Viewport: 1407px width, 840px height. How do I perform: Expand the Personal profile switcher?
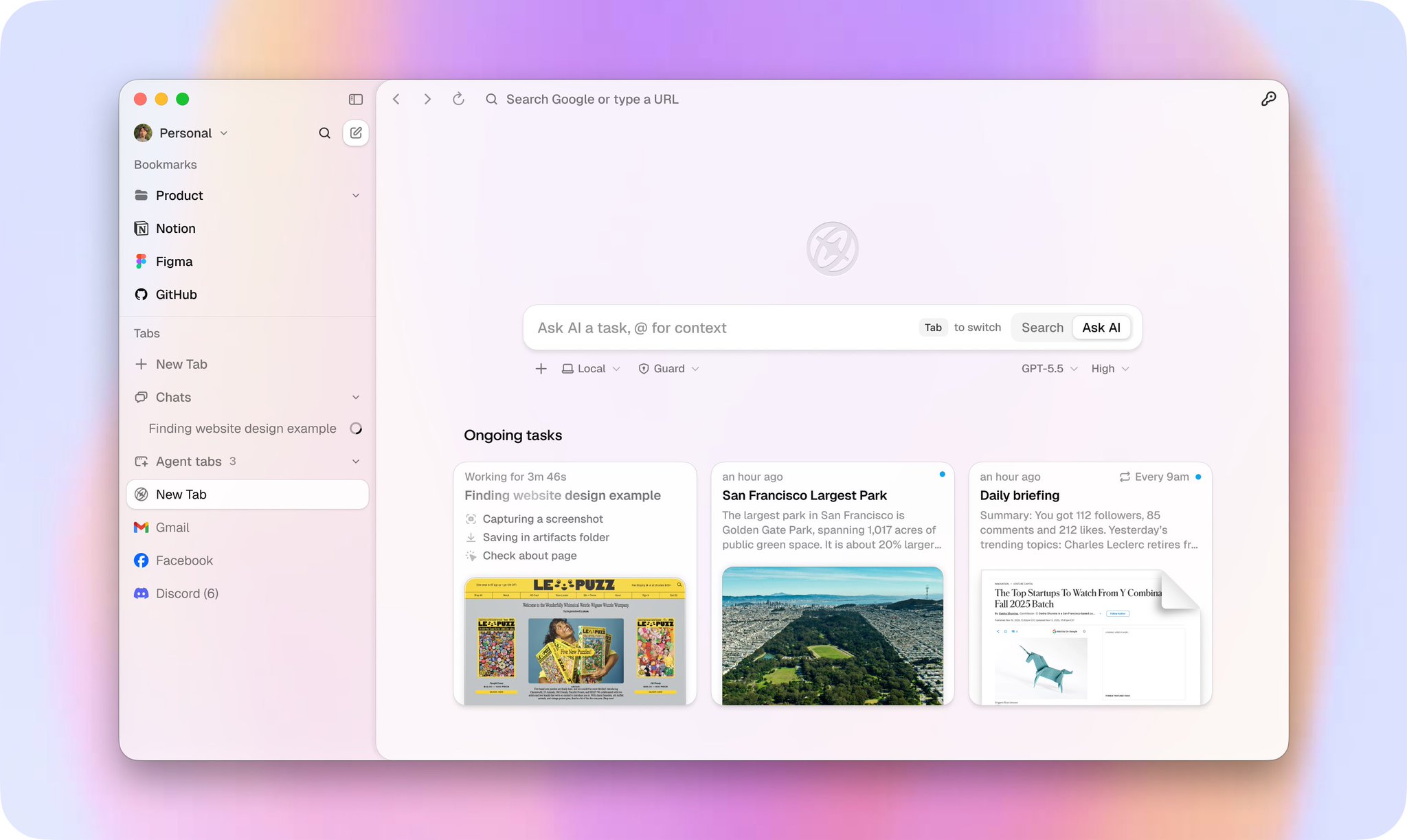coord(181,133)
